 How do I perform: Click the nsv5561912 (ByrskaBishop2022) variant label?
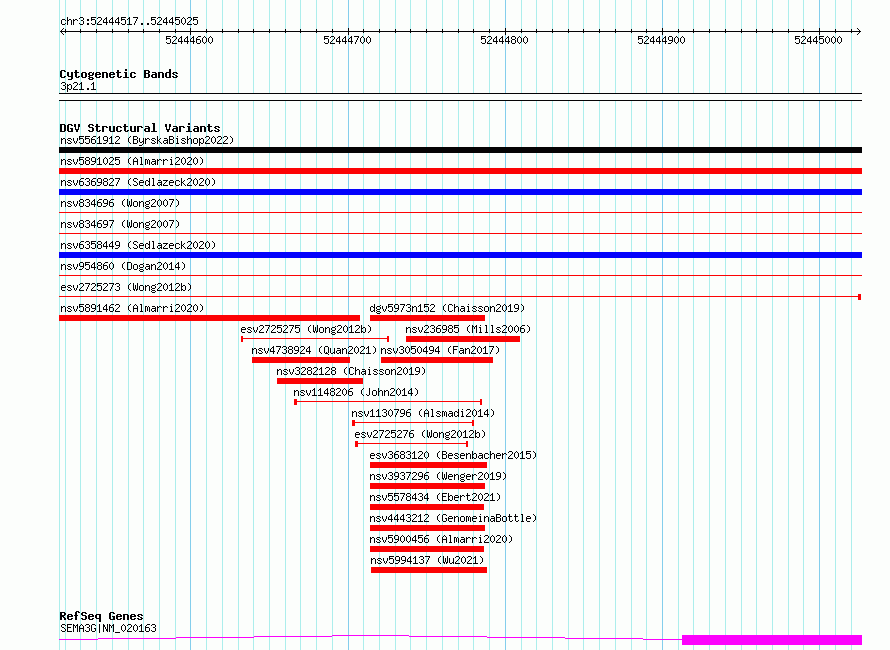pyautogui.click(x=147, y=140)
